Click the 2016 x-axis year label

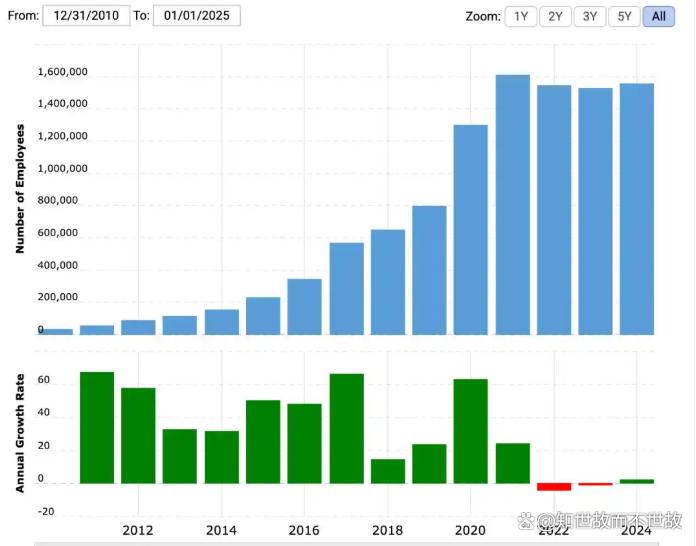(x=304, y=529)
